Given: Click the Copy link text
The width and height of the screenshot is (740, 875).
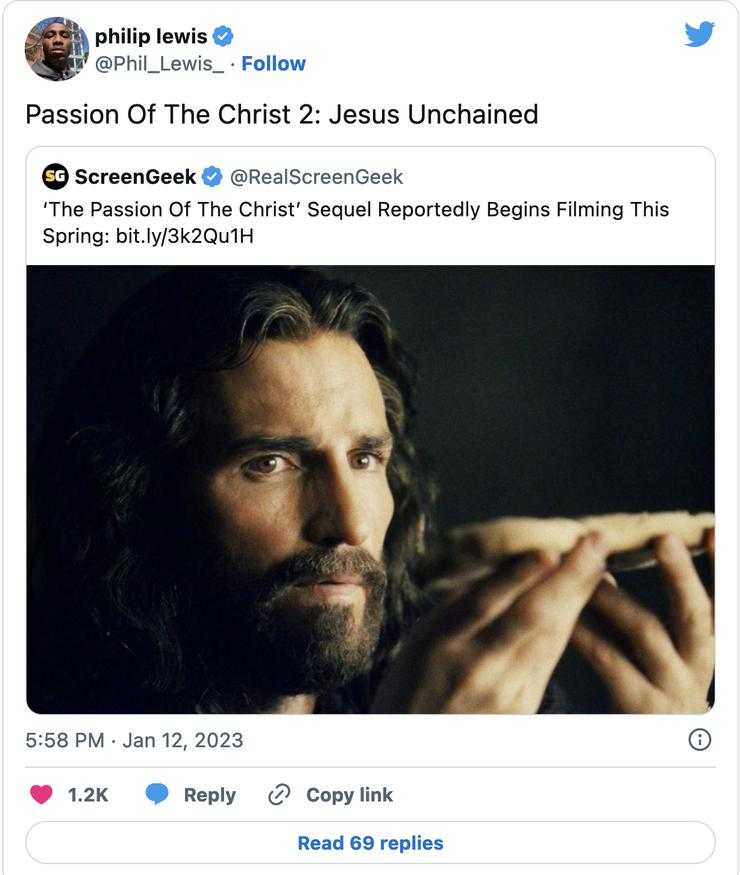Looking at the screenshot, I should 349,795.
